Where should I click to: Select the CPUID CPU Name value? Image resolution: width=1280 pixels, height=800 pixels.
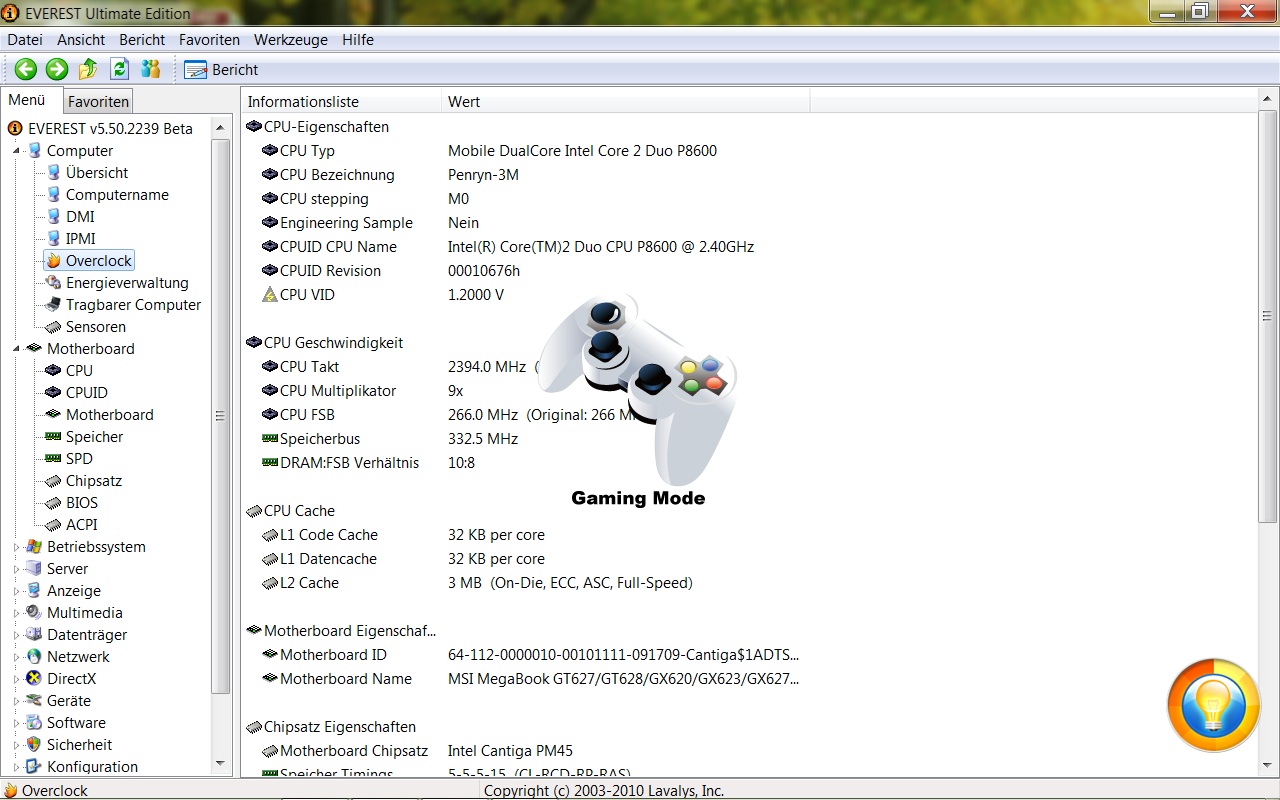[601, 247]
